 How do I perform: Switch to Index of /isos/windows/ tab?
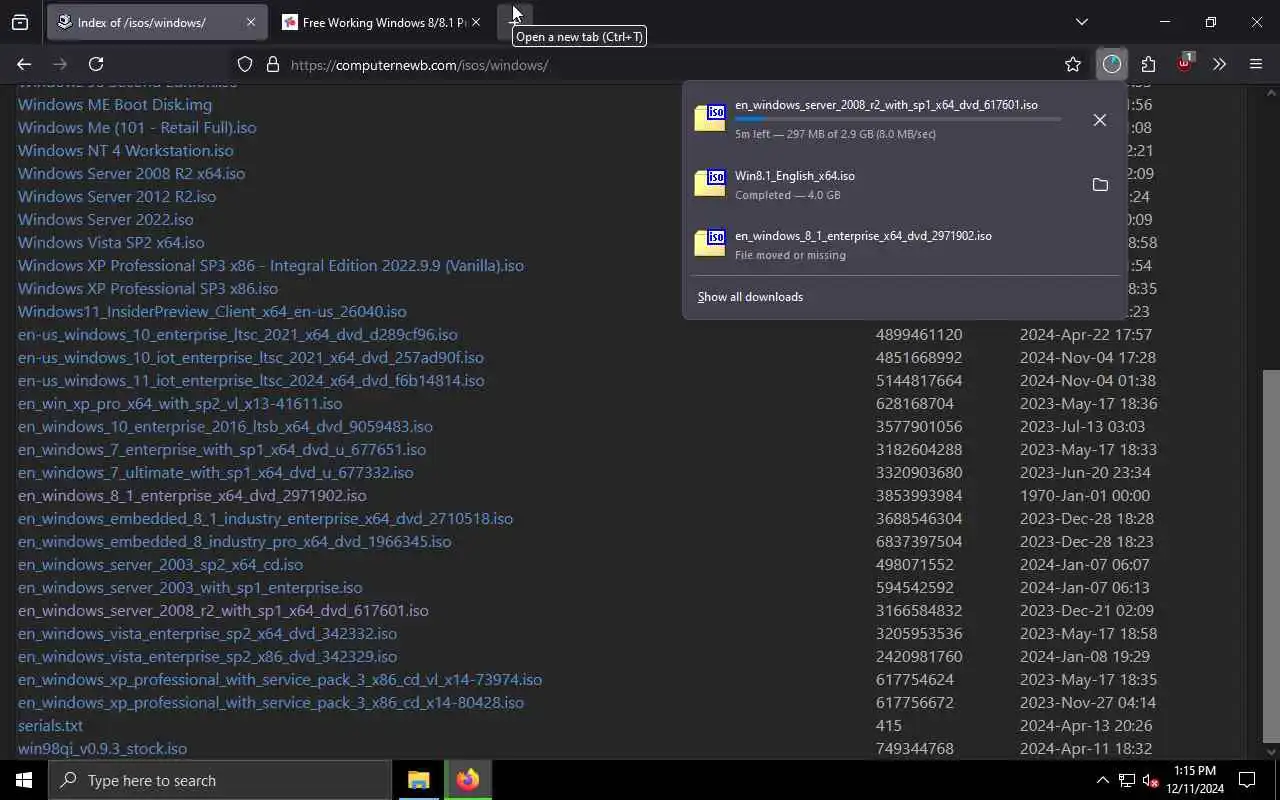(156, 22)
